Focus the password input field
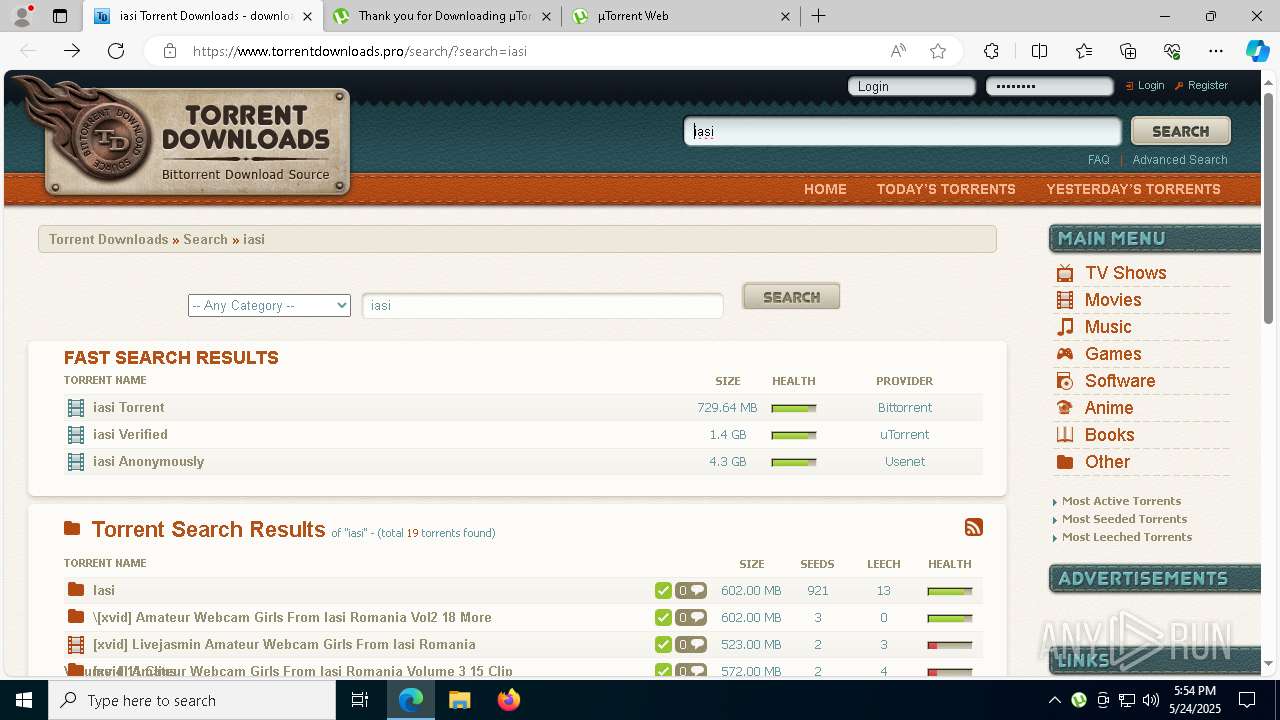The image size is (1280, 720). (x=1049, y=86)
